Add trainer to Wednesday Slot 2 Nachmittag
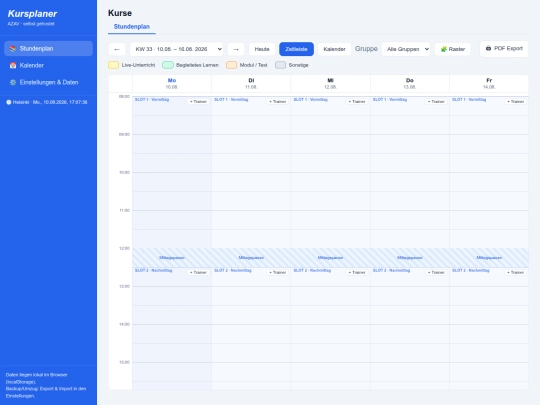 tap(357, 272)
